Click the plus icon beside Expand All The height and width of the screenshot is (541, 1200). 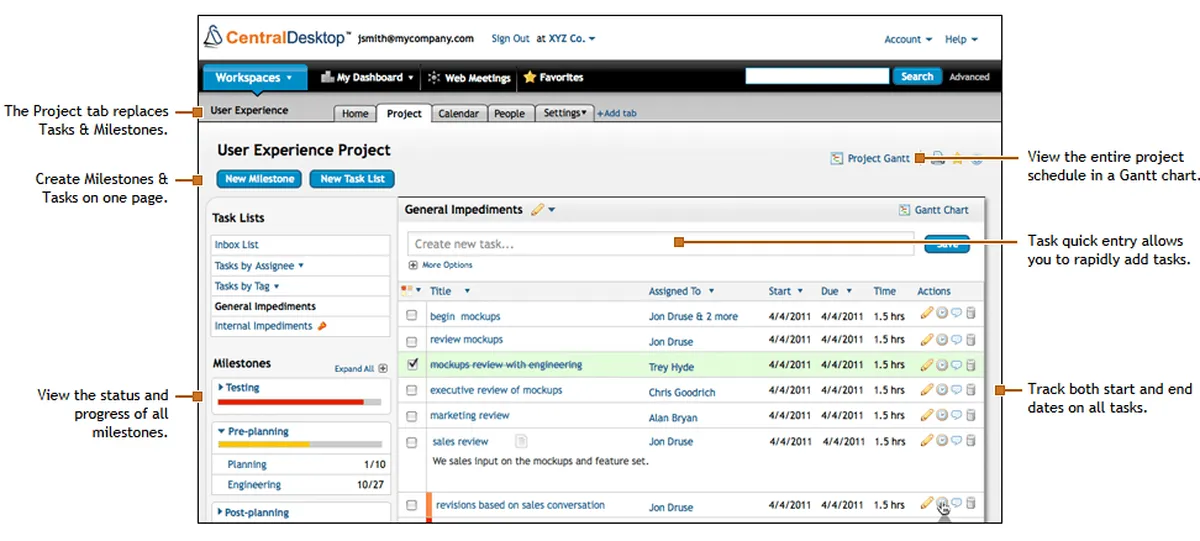tap(382, 368)
